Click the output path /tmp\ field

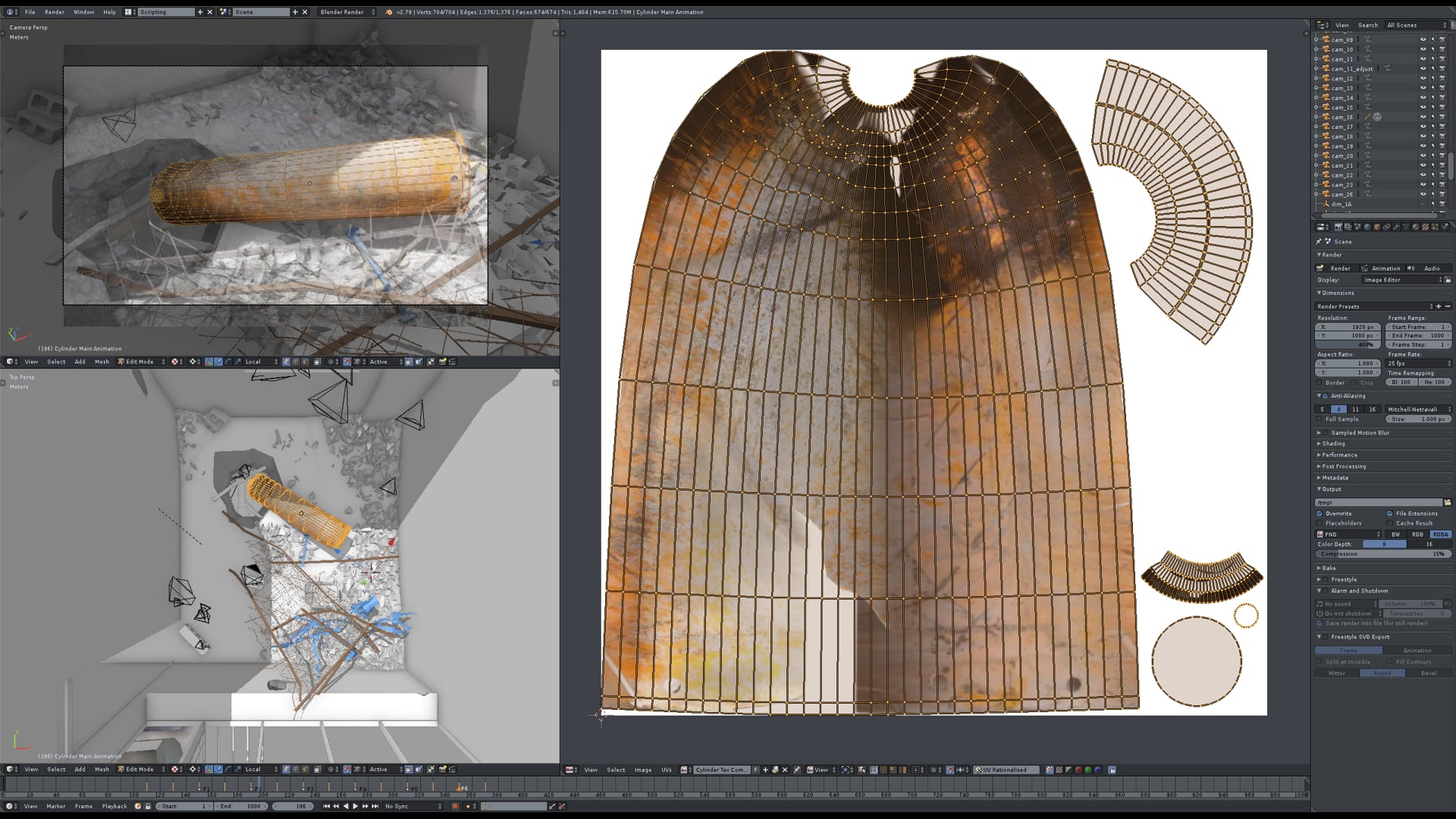pos(1379,503)
